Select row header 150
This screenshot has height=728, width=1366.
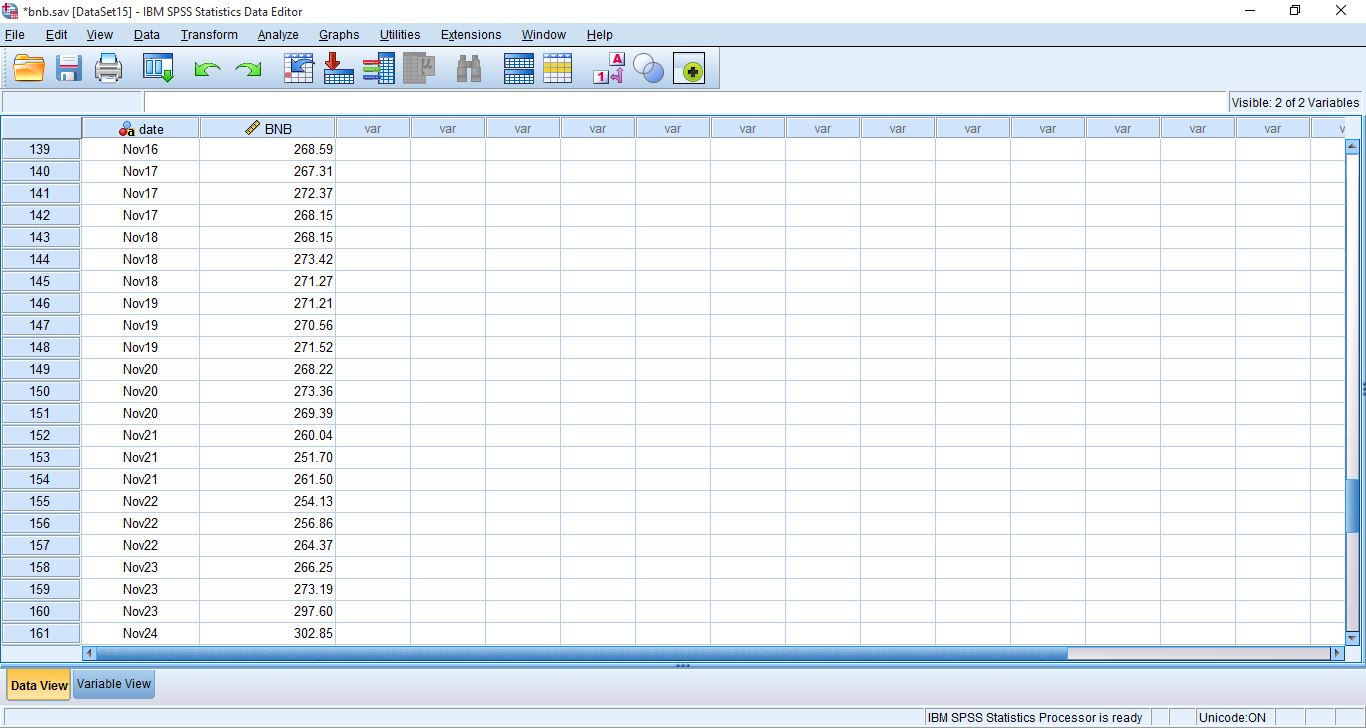click(41, 391)
